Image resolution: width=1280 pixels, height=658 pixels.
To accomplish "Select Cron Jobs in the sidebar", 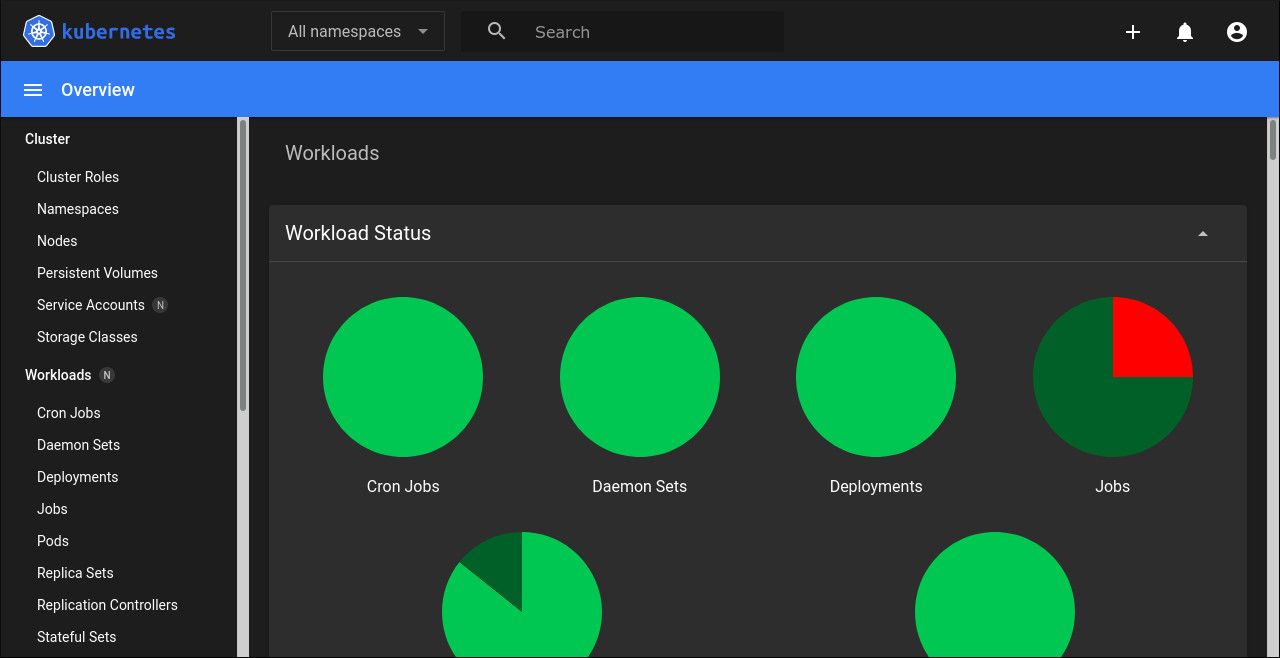I will pos(68,413).
